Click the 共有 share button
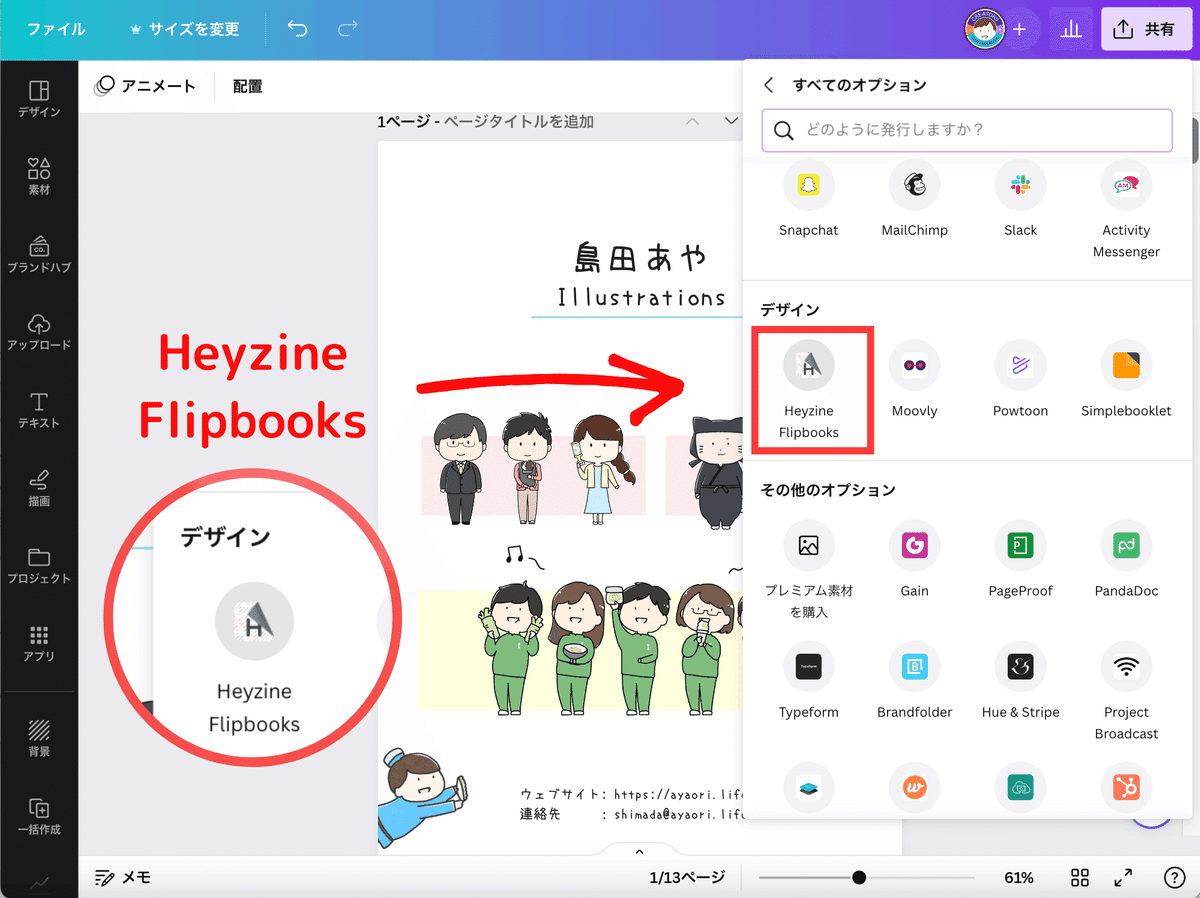 tap(1144, 29)
